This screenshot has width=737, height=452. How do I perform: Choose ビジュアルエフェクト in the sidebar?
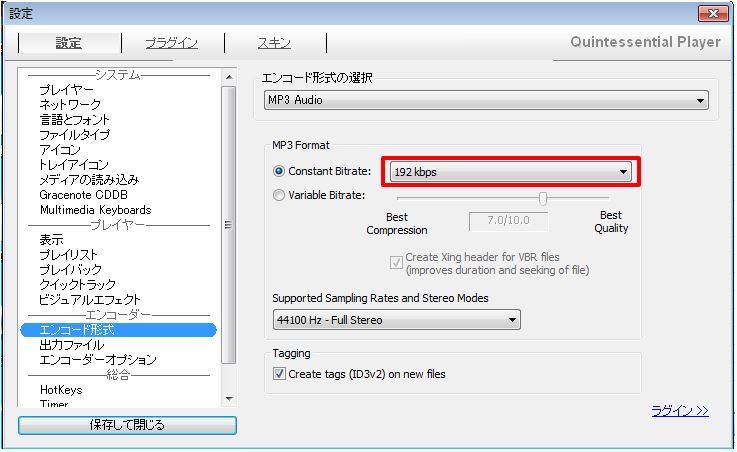90,300
